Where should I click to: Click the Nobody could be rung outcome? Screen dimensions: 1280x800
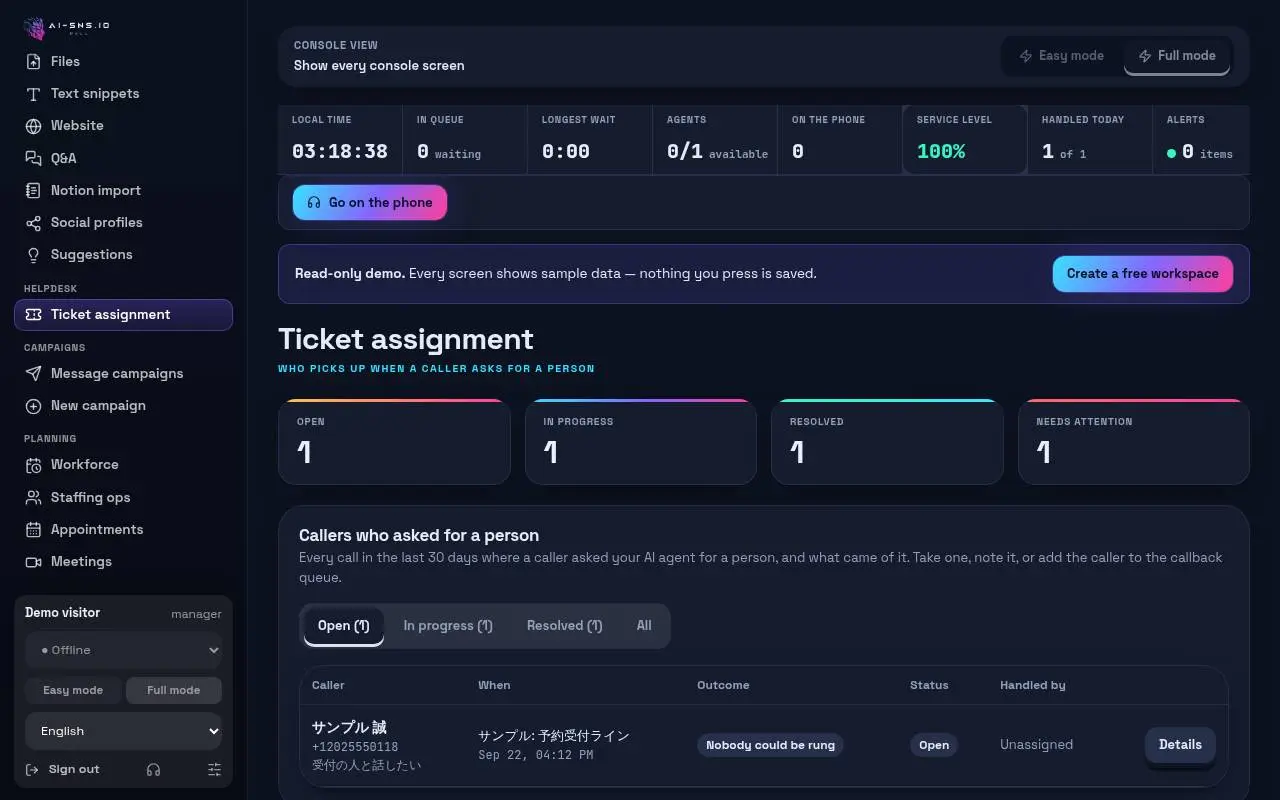[x=770, y=745]
